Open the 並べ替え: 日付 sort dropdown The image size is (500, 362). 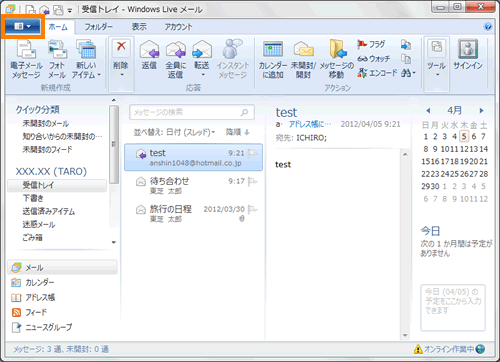tap(174, 132)
